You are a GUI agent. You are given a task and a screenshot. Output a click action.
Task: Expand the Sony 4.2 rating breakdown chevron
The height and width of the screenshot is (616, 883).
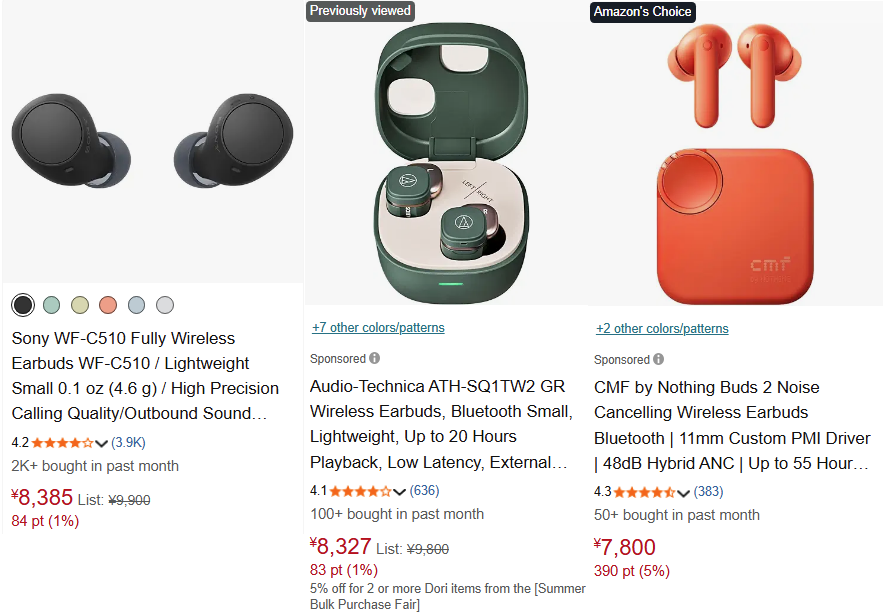point(101,443)
